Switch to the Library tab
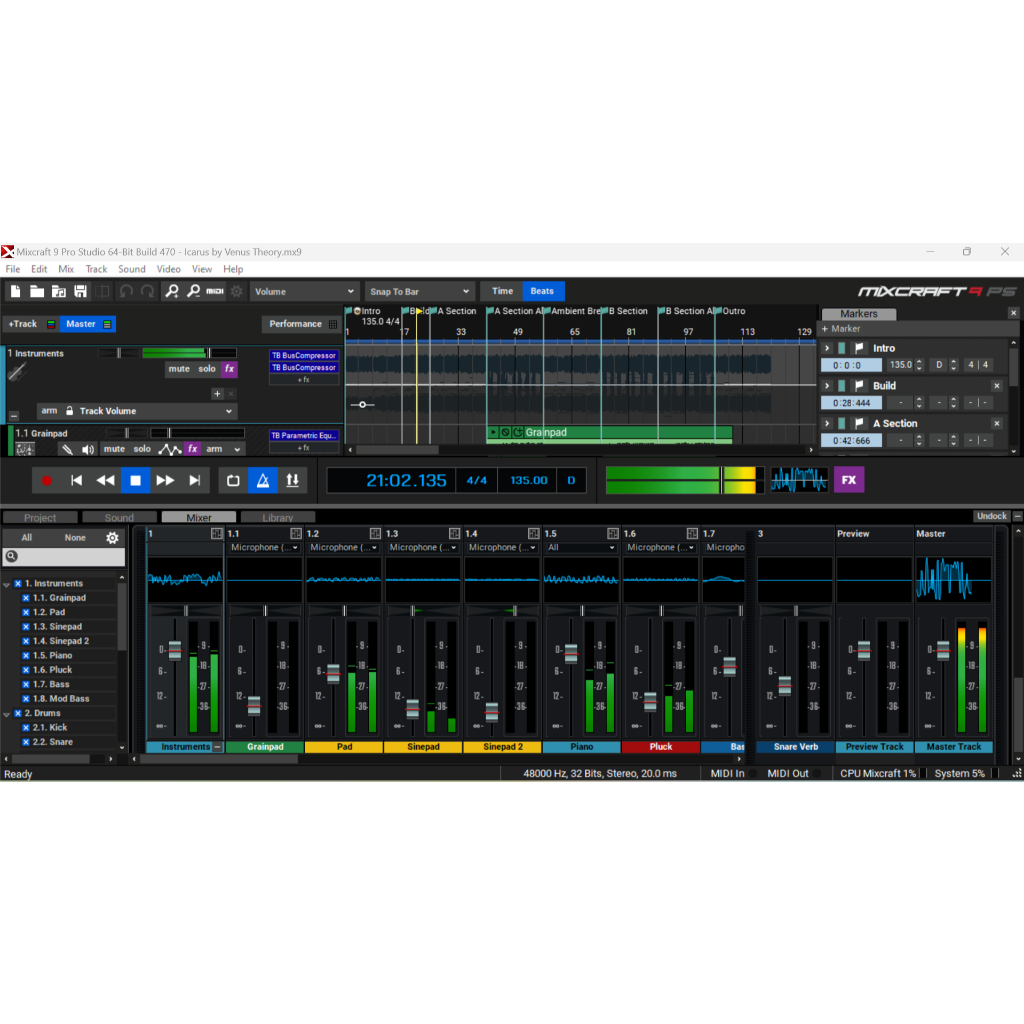The width and height of the screenshot is (1024, 1024). click(x=278, y=517)
